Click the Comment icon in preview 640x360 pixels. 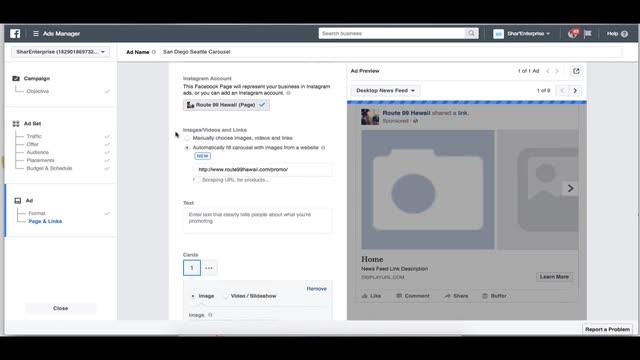[x=399, y=296]
